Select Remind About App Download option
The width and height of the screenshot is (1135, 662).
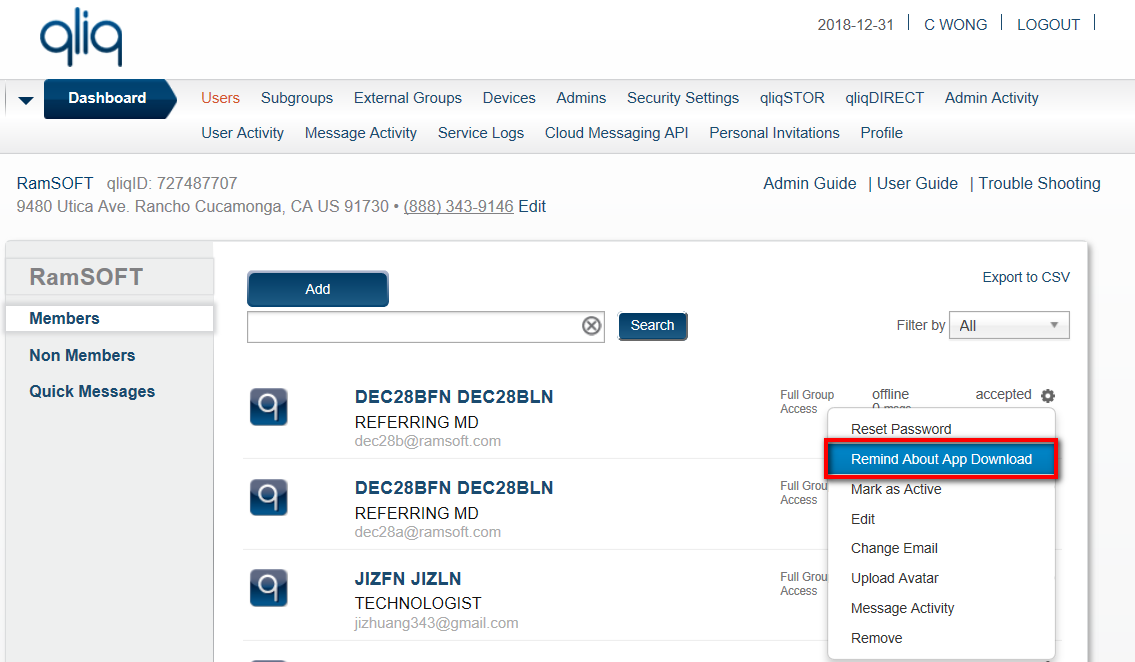click(x=941, y=459)
